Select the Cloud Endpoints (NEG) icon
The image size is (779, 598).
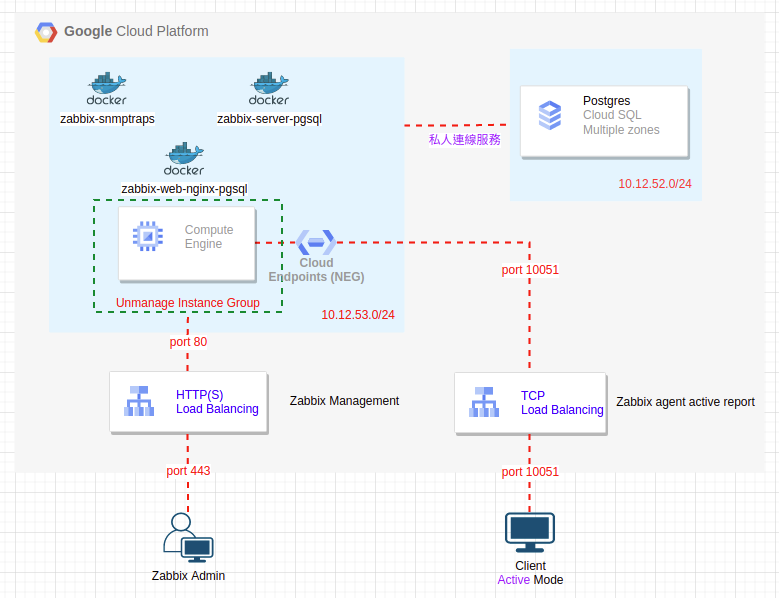316,242
